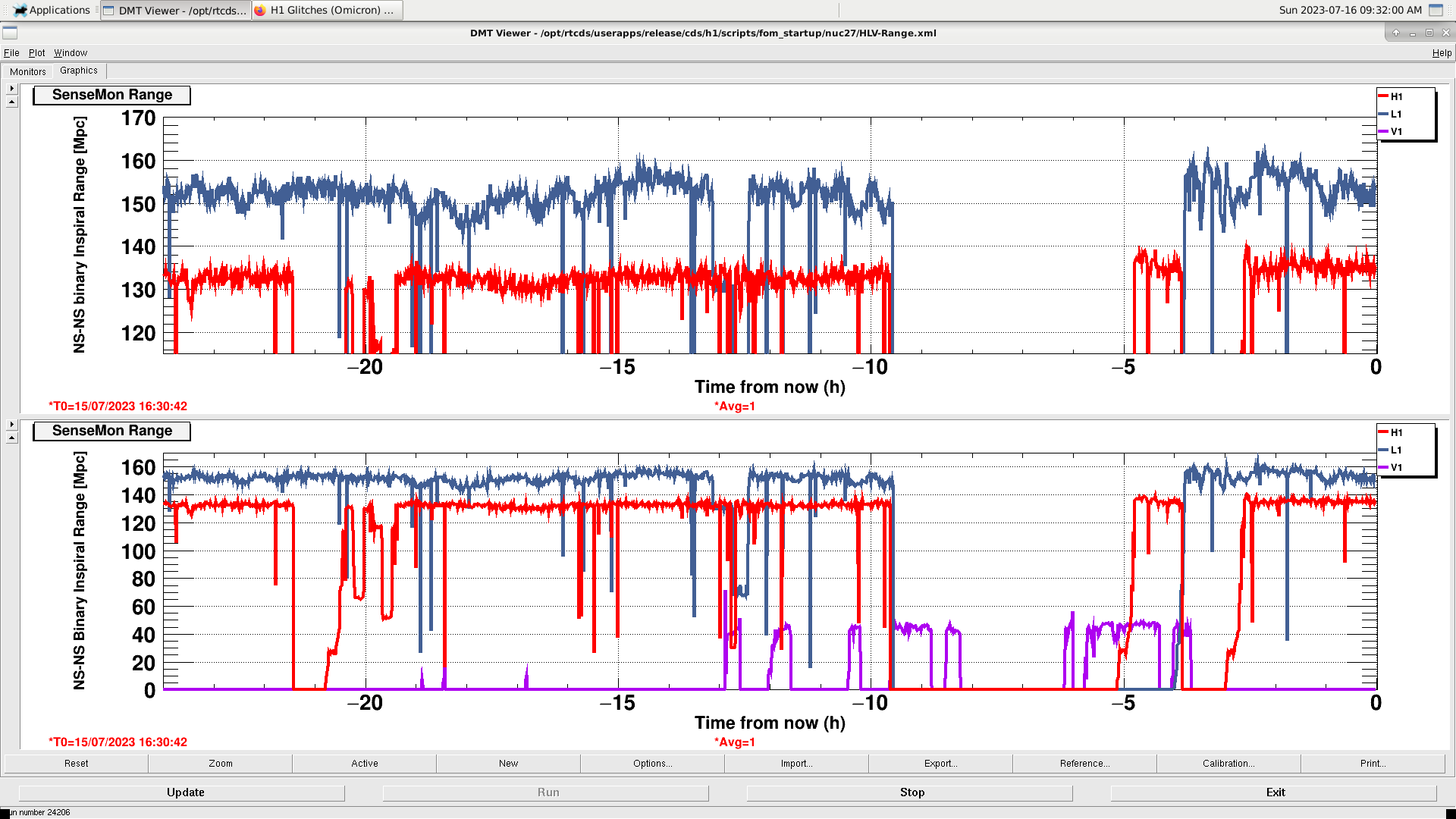The width and height of the screenshot is (1456, 819).
Task: Click the top plot SenseMon Range title
Action: tap(112, 95)
